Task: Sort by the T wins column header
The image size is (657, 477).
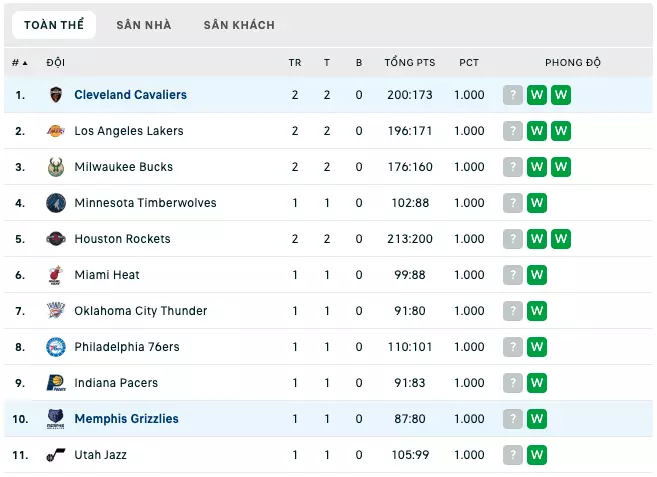Action: coord(327,63)
